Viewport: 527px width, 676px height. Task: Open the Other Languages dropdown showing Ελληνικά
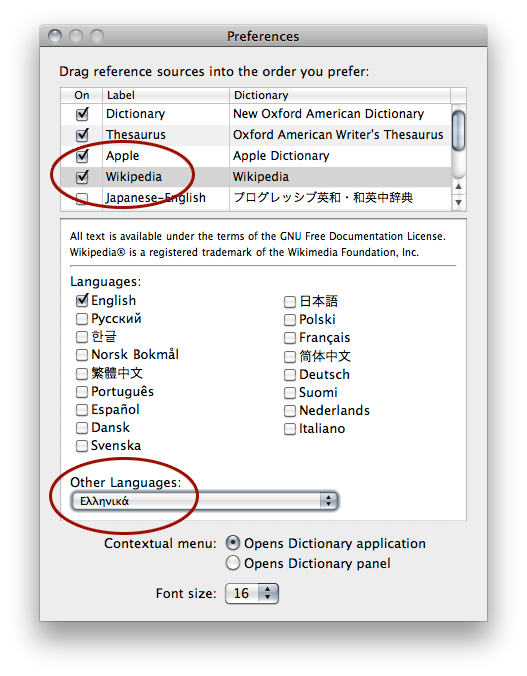pos(205,501)
